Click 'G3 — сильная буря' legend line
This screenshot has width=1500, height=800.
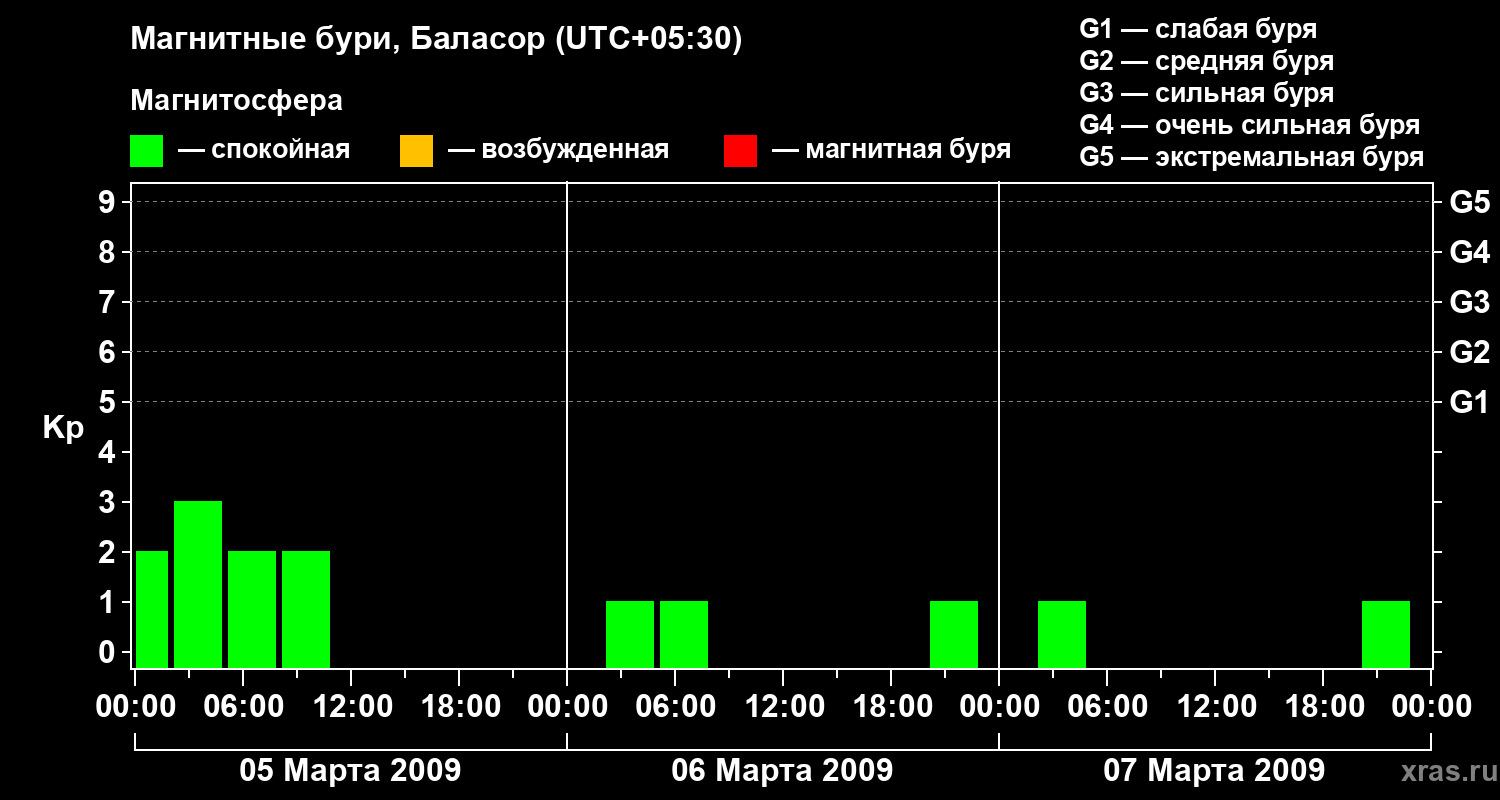pyautogui.click(x=1207, y=93)
